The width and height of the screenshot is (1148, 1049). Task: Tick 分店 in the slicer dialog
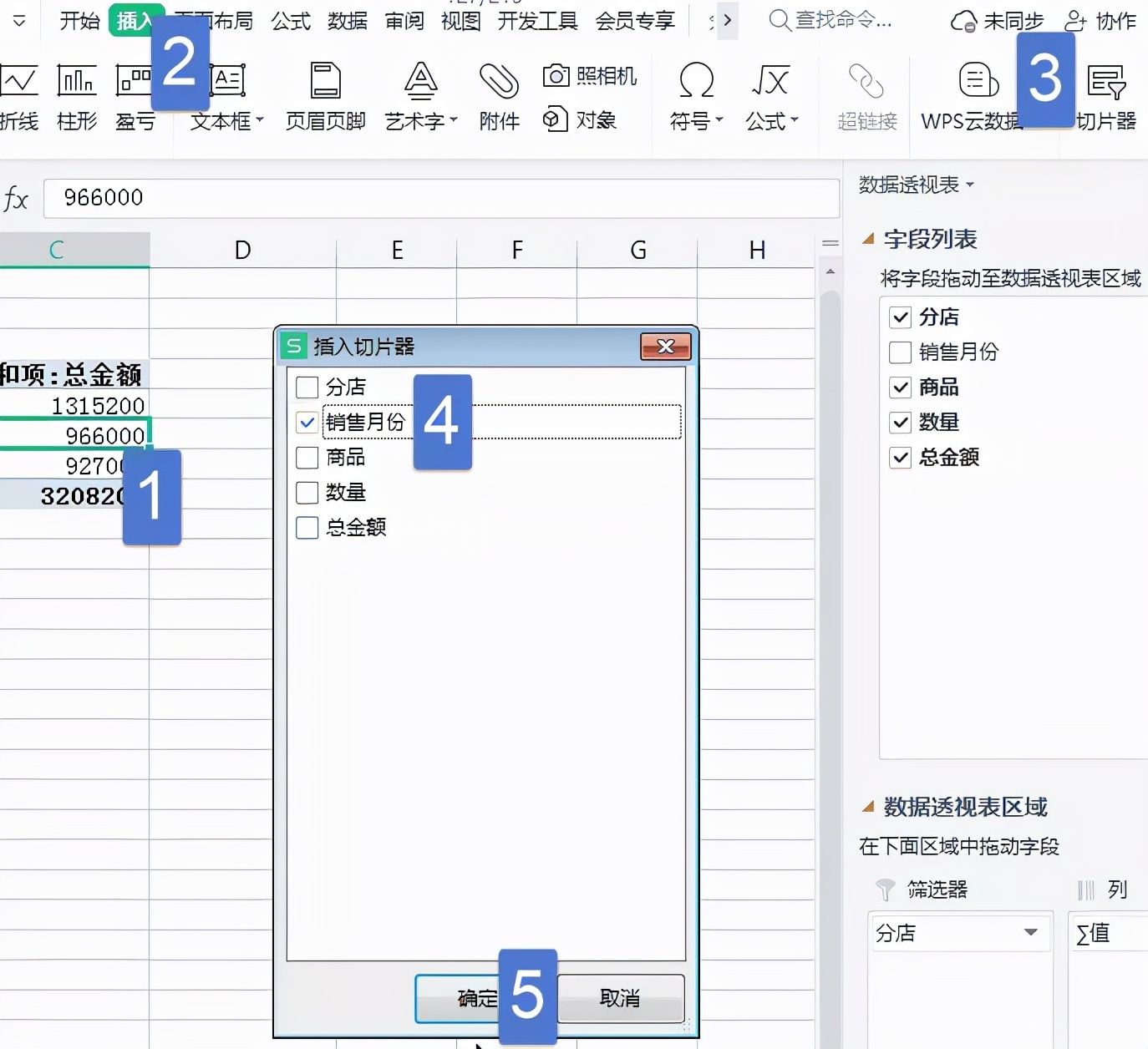tap(307, 387)
